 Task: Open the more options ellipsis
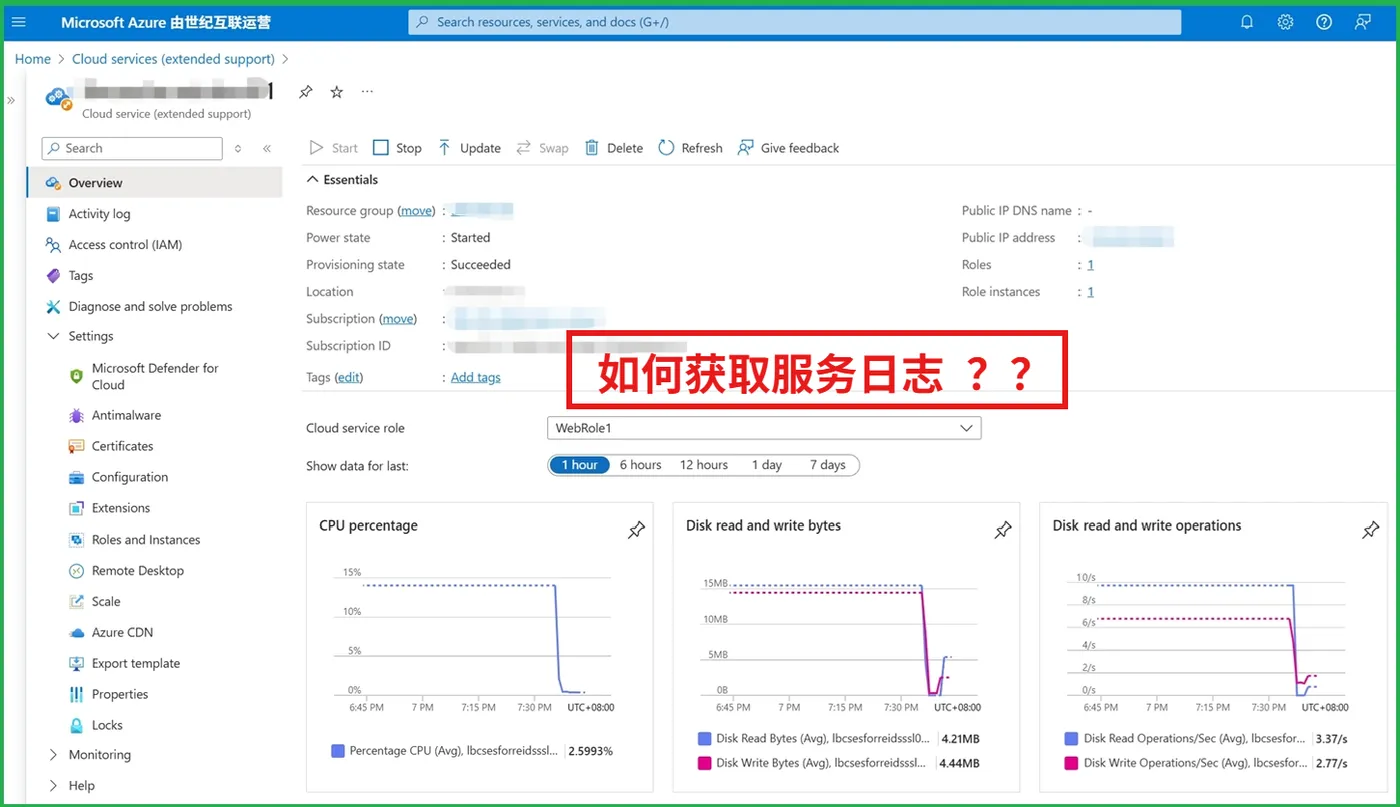click(367, 92)
